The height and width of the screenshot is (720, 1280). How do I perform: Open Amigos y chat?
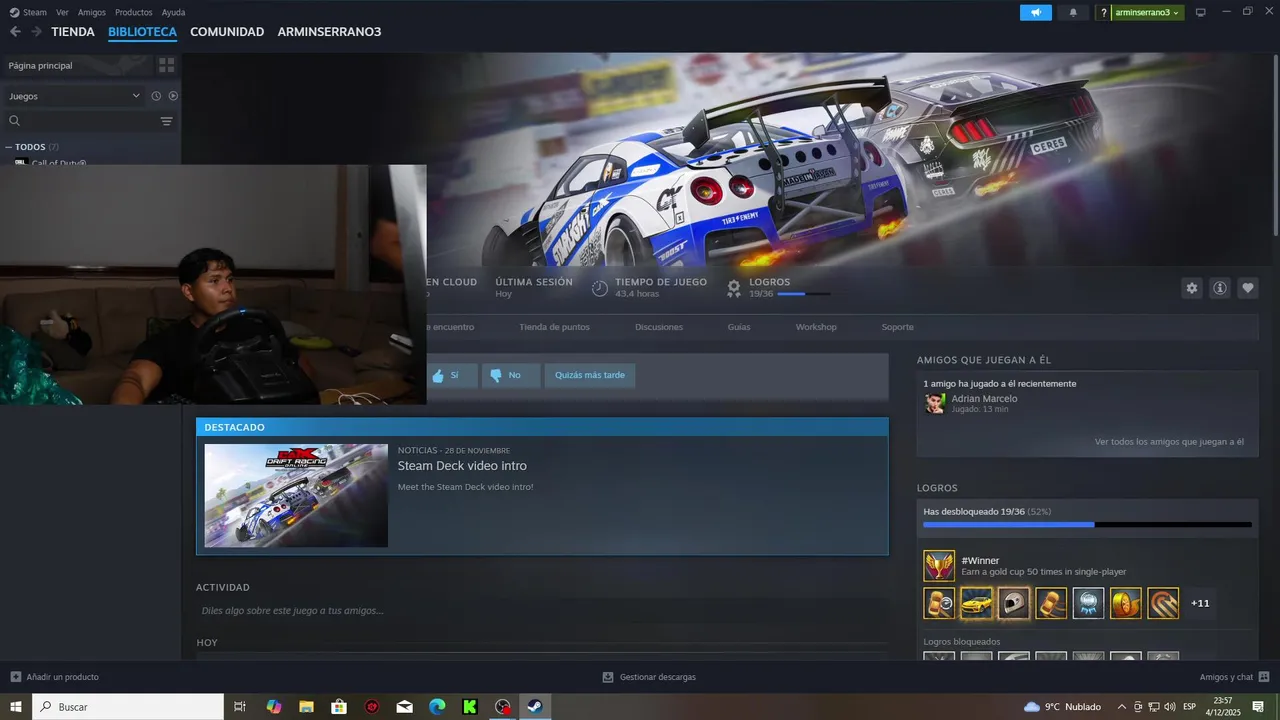[1234, 677]
